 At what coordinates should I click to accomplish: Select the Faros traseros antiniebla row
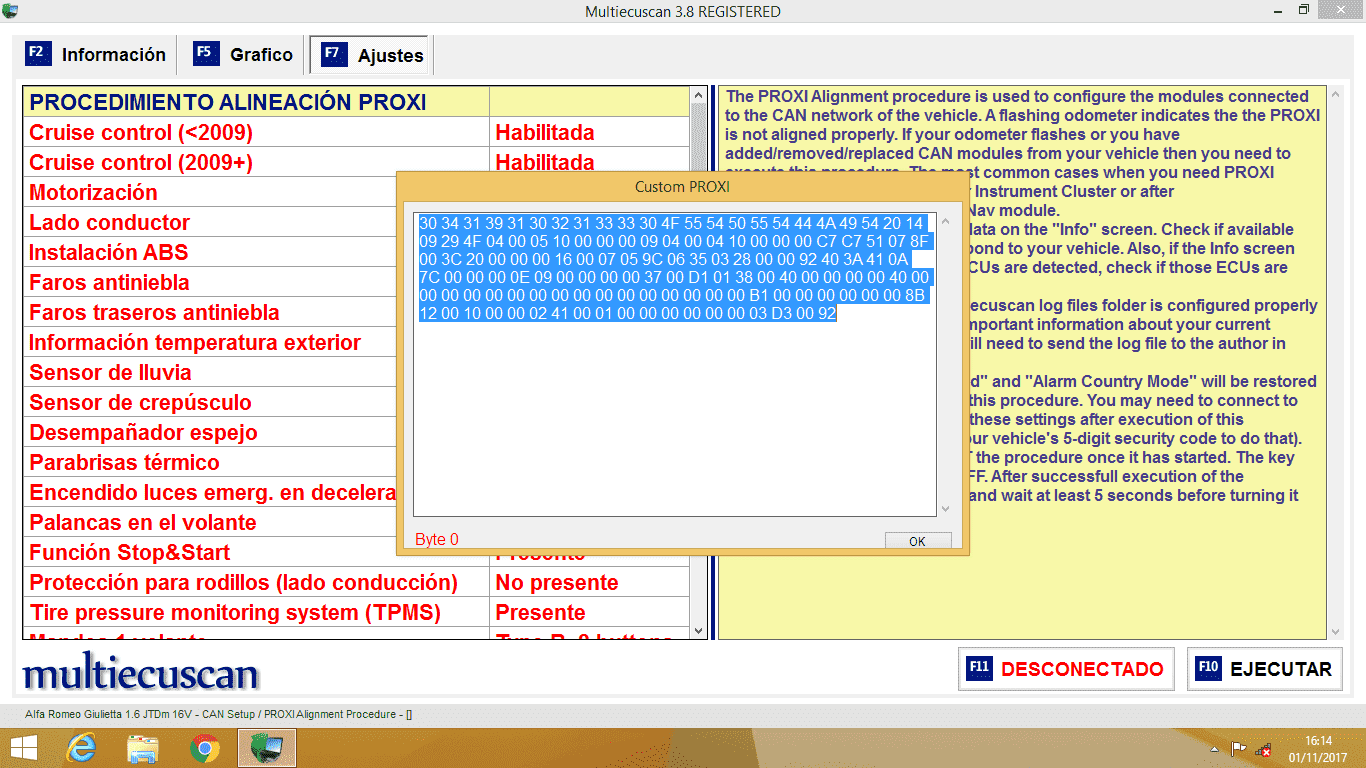click(x=210, y=312)
